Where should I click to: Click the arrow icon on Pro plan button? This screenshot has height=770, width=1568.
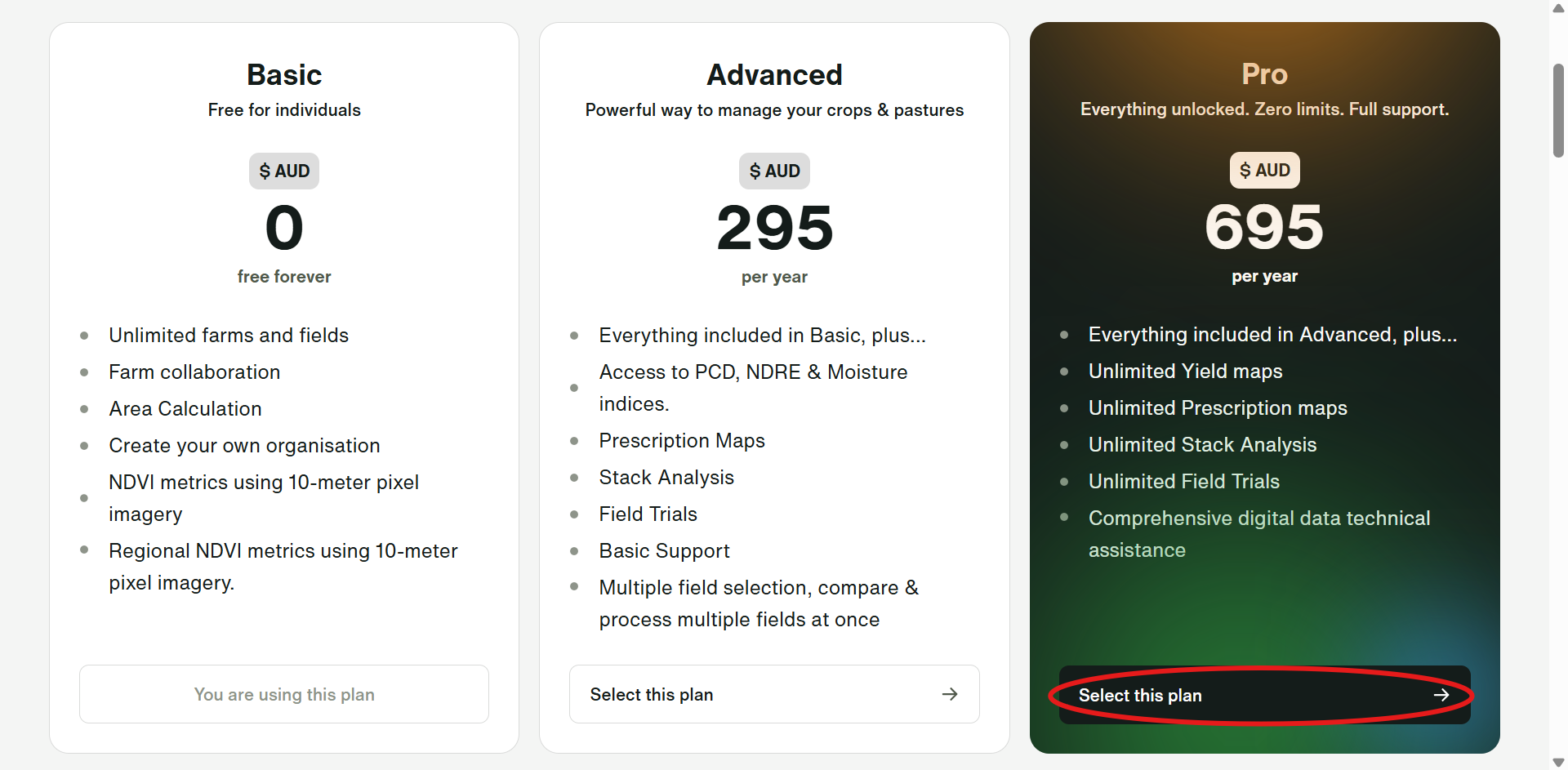[x=1441, y=695]
